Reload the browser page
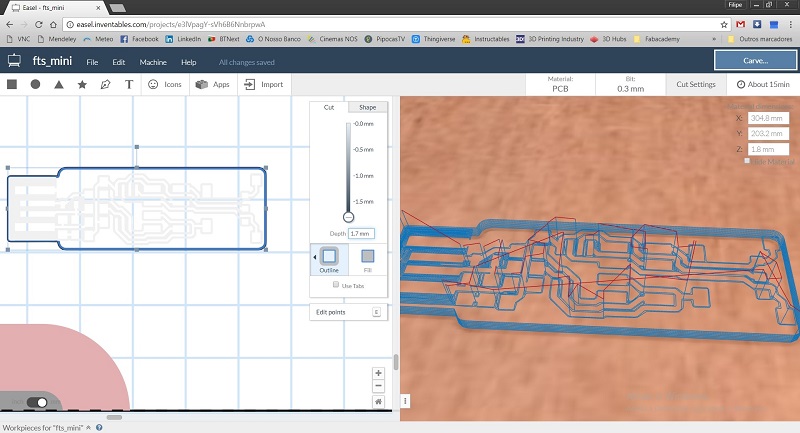Viewport: 800px width, 433px height. pos(38,24)
